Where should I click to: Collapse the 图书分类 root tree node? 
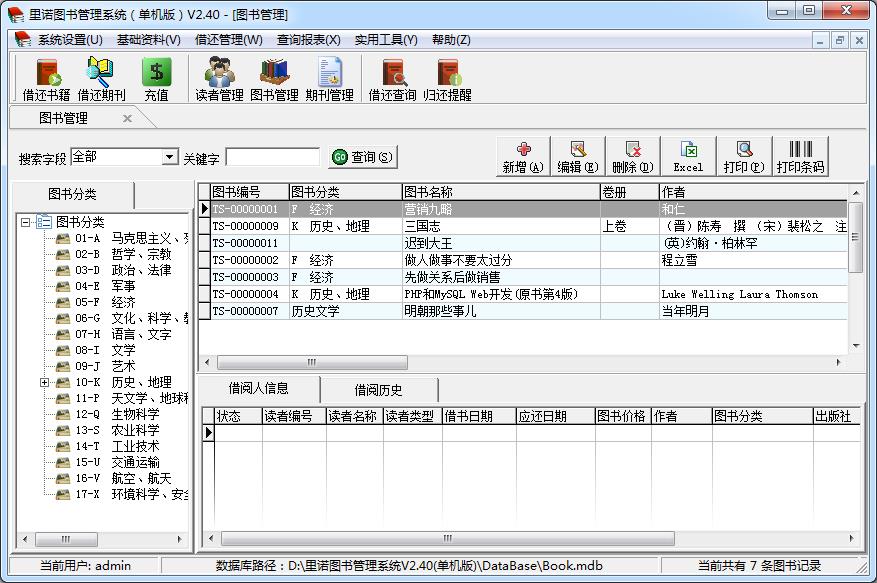[26, 222]
